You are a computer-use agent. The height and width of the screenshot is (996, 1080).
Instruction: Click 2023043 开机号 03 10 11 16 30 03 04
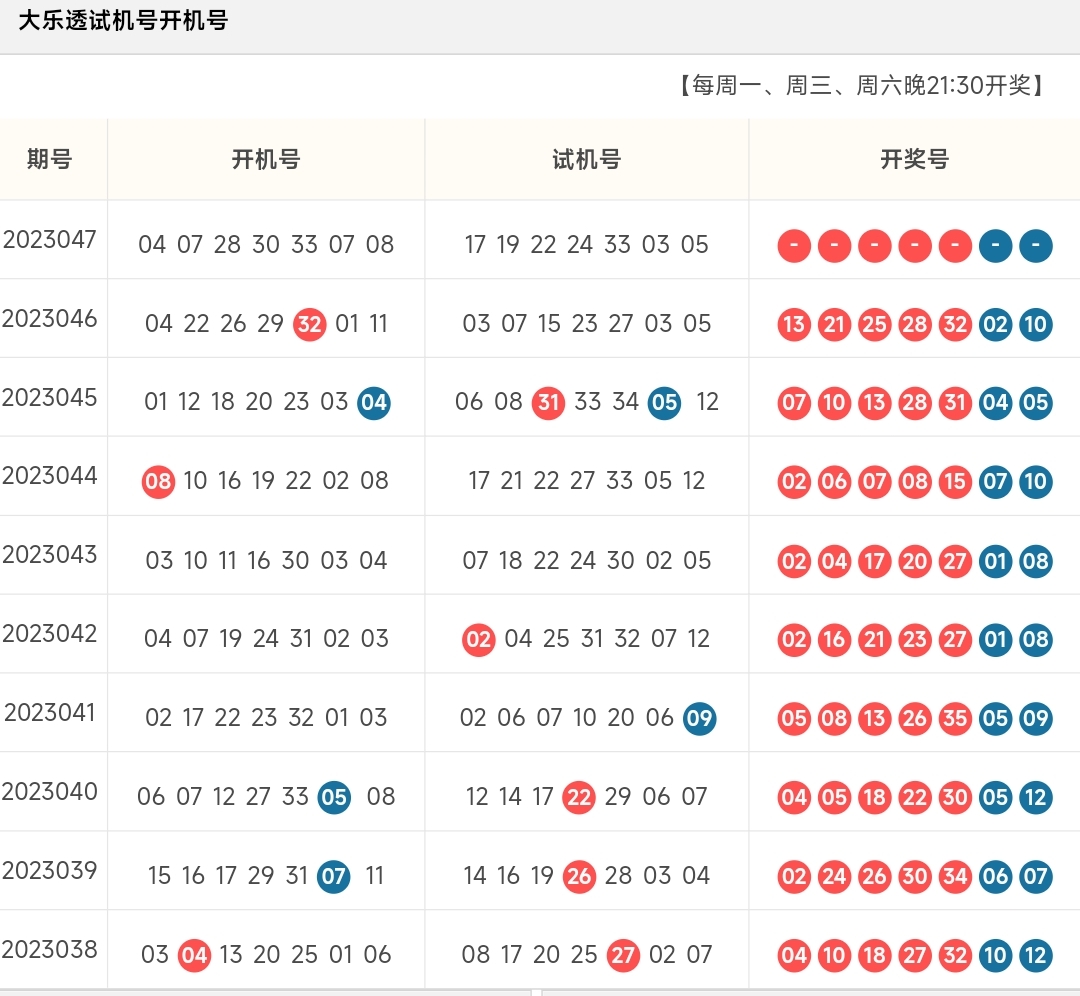click(x=266, y=561)
